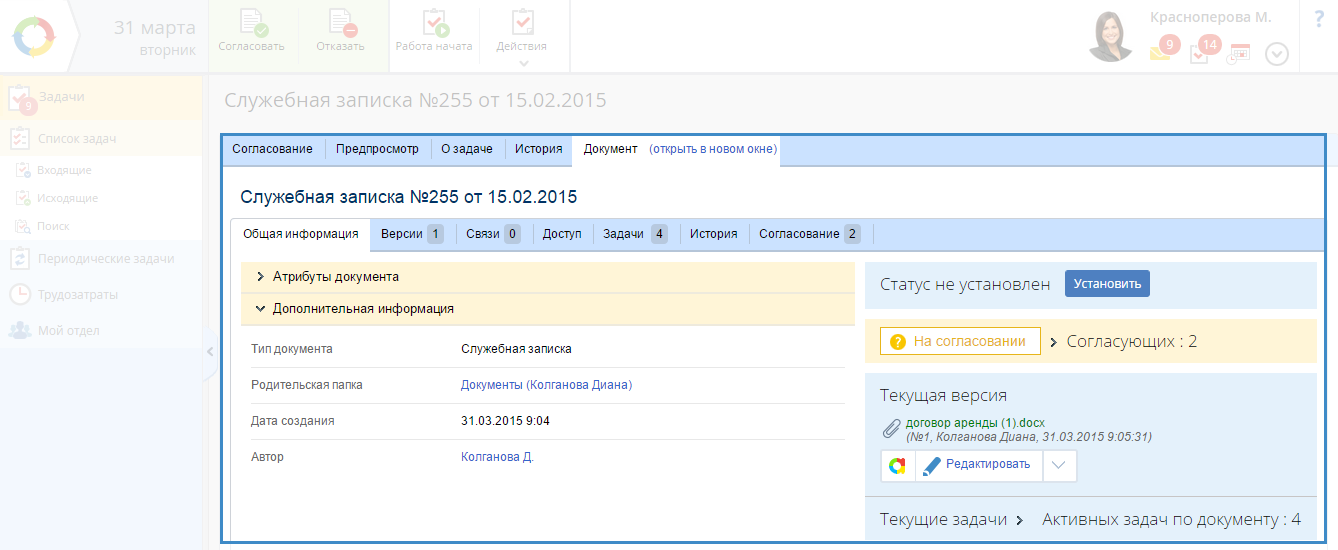
Task: Click the Установить status button
Action: click(x=1107, y=284)
